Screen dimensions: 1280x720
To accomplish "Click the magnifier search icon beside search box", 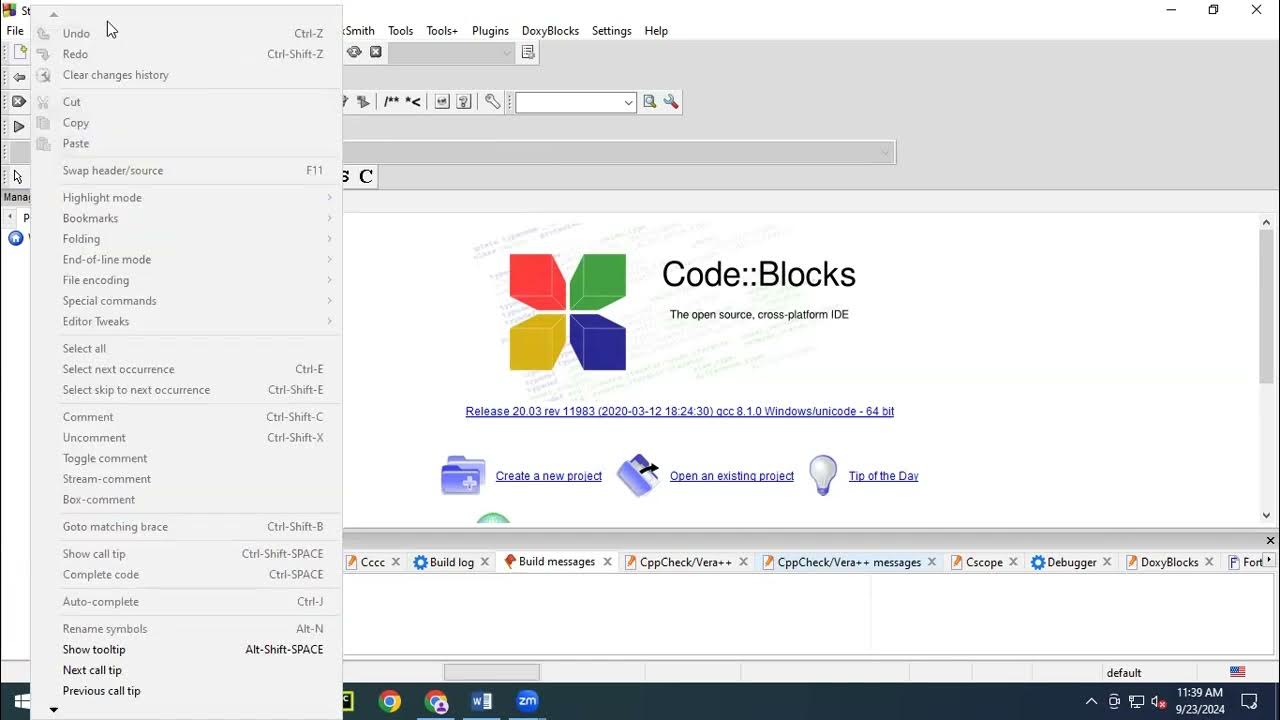I will coord(650,102).
